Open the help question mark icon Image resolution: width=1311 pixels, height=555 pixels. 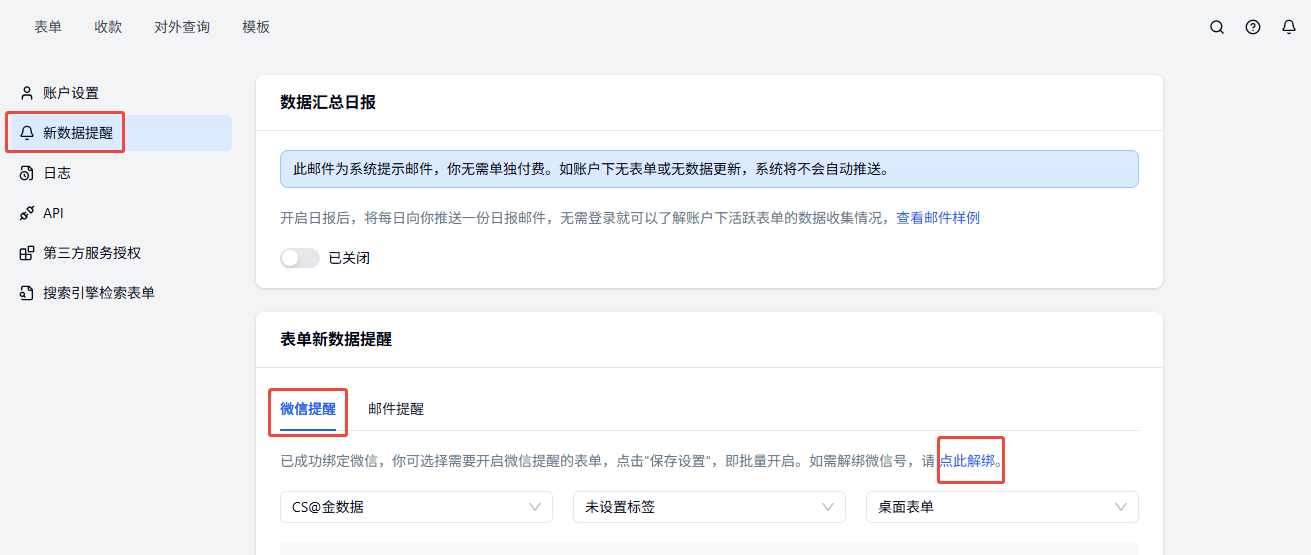click(1253, 28)
